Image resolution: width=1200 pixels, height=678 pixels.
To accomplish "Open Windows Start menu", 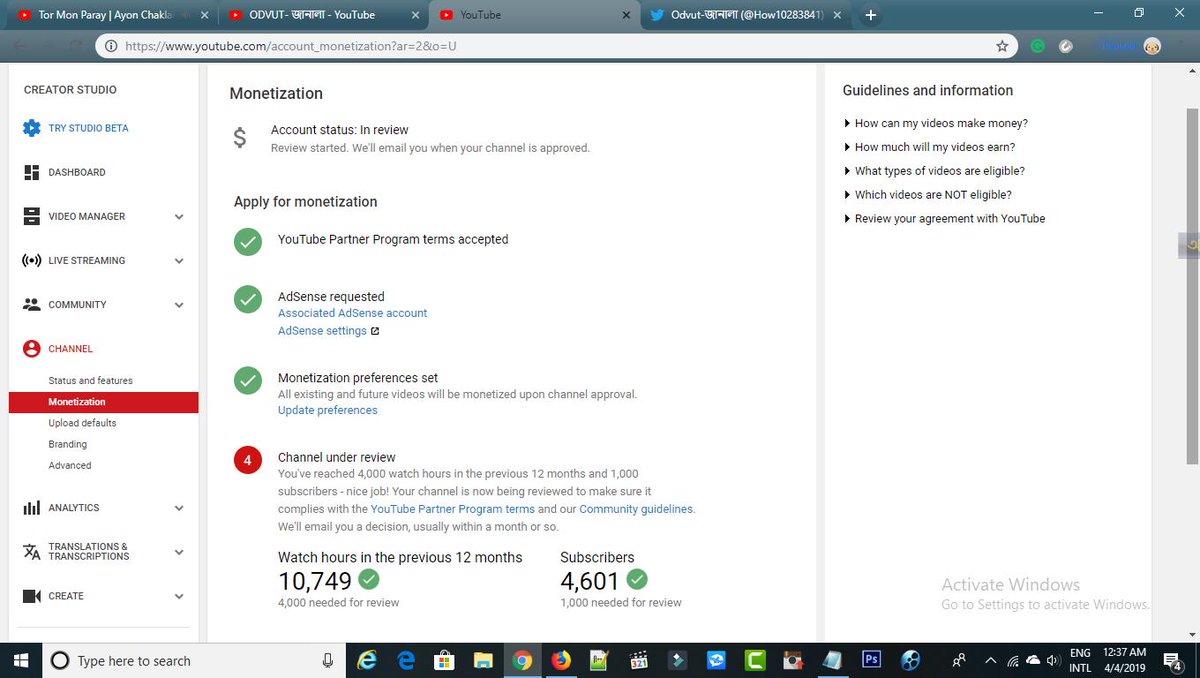I will (x=22, y=660).
